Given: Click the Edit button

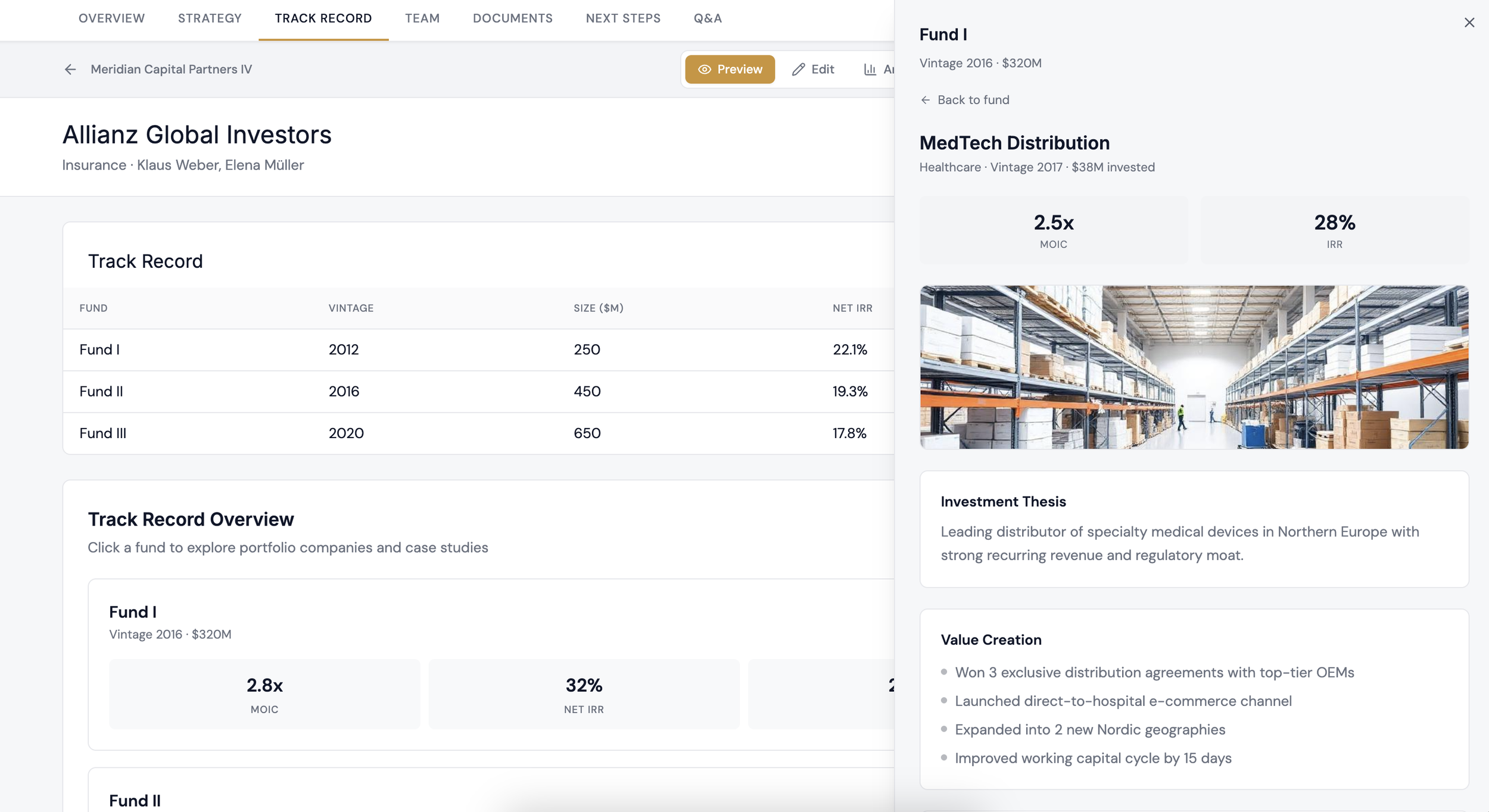Looking at the screenshot, I should pyautogui.click(x=813, y=70).
